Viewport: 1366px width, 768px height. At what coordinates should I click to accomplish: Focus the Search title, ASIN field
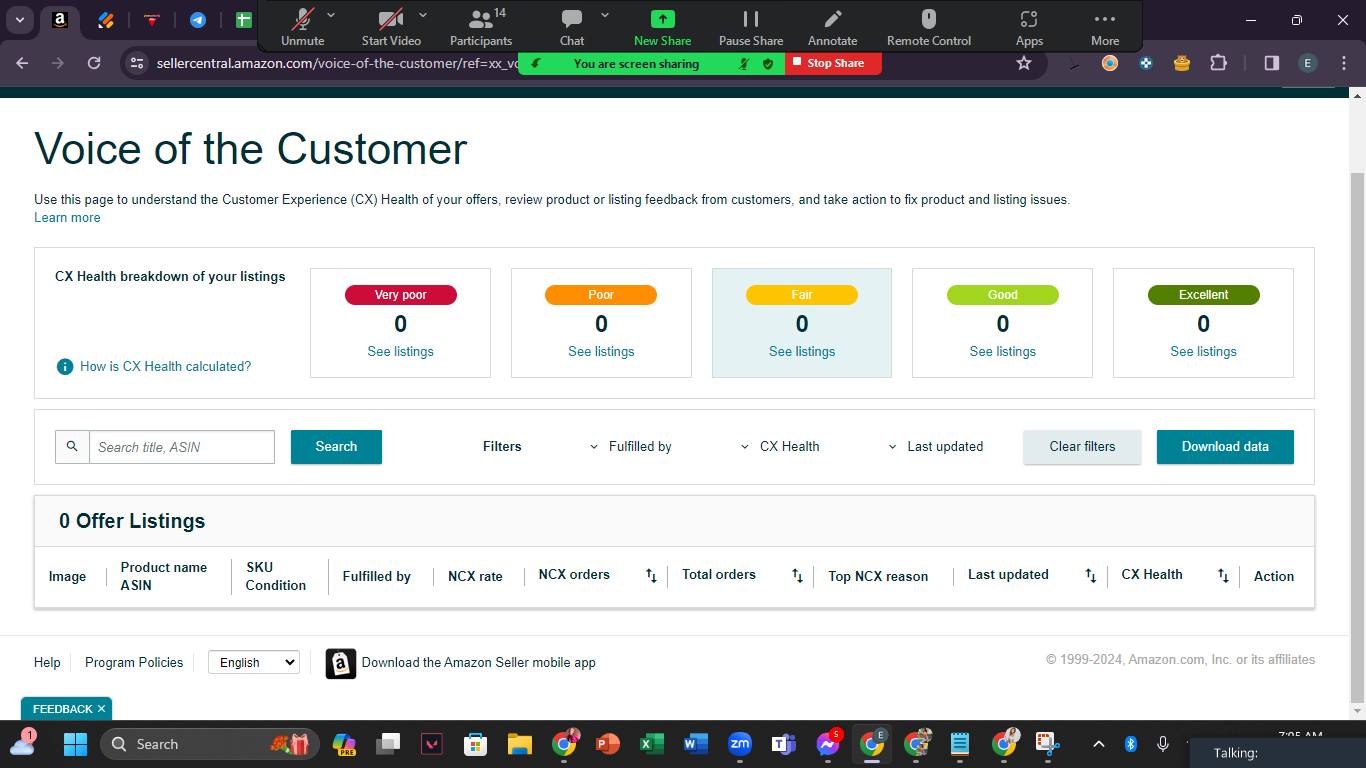(182, 447)
